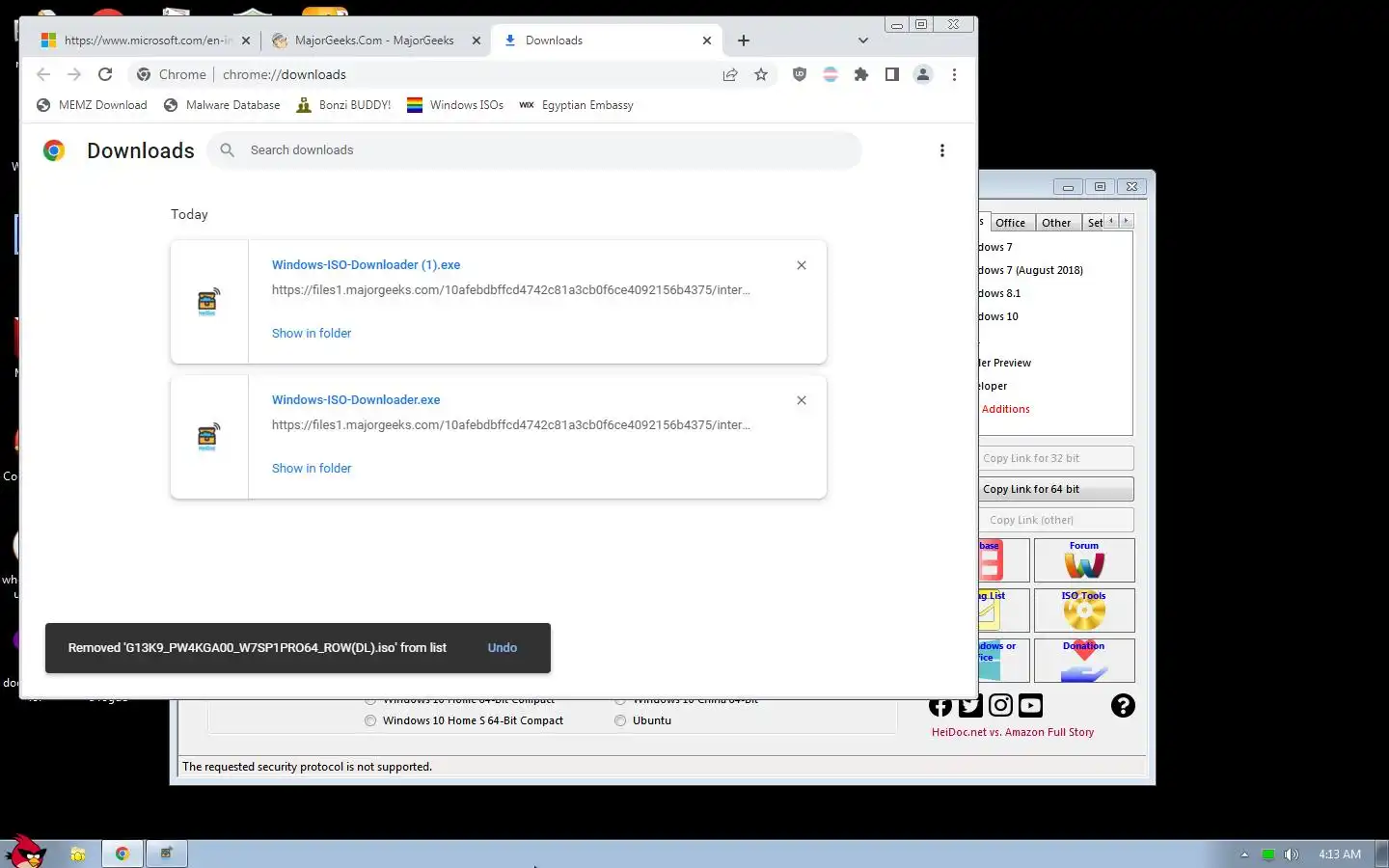This screenshot has width=1389, height=868.
Task: Select the Ubuntu radio option
Action: coord(643,721)
